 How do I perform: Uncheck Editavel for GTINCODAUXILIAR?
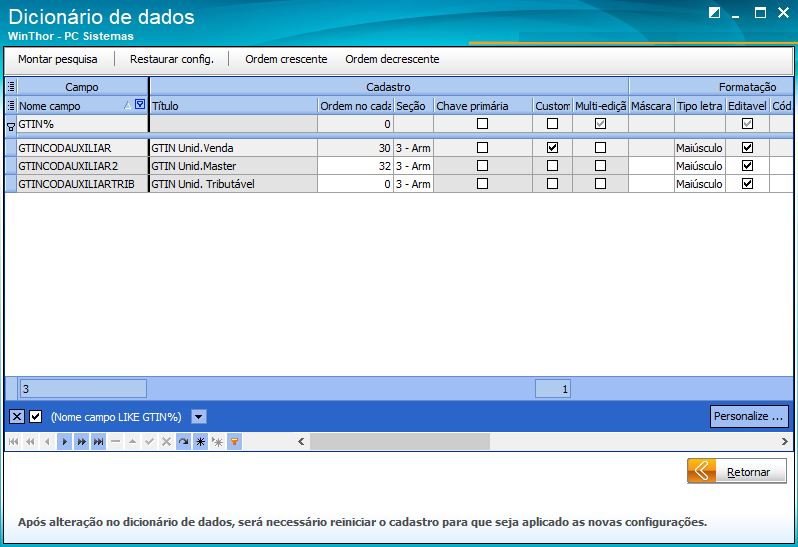[747, 148]
